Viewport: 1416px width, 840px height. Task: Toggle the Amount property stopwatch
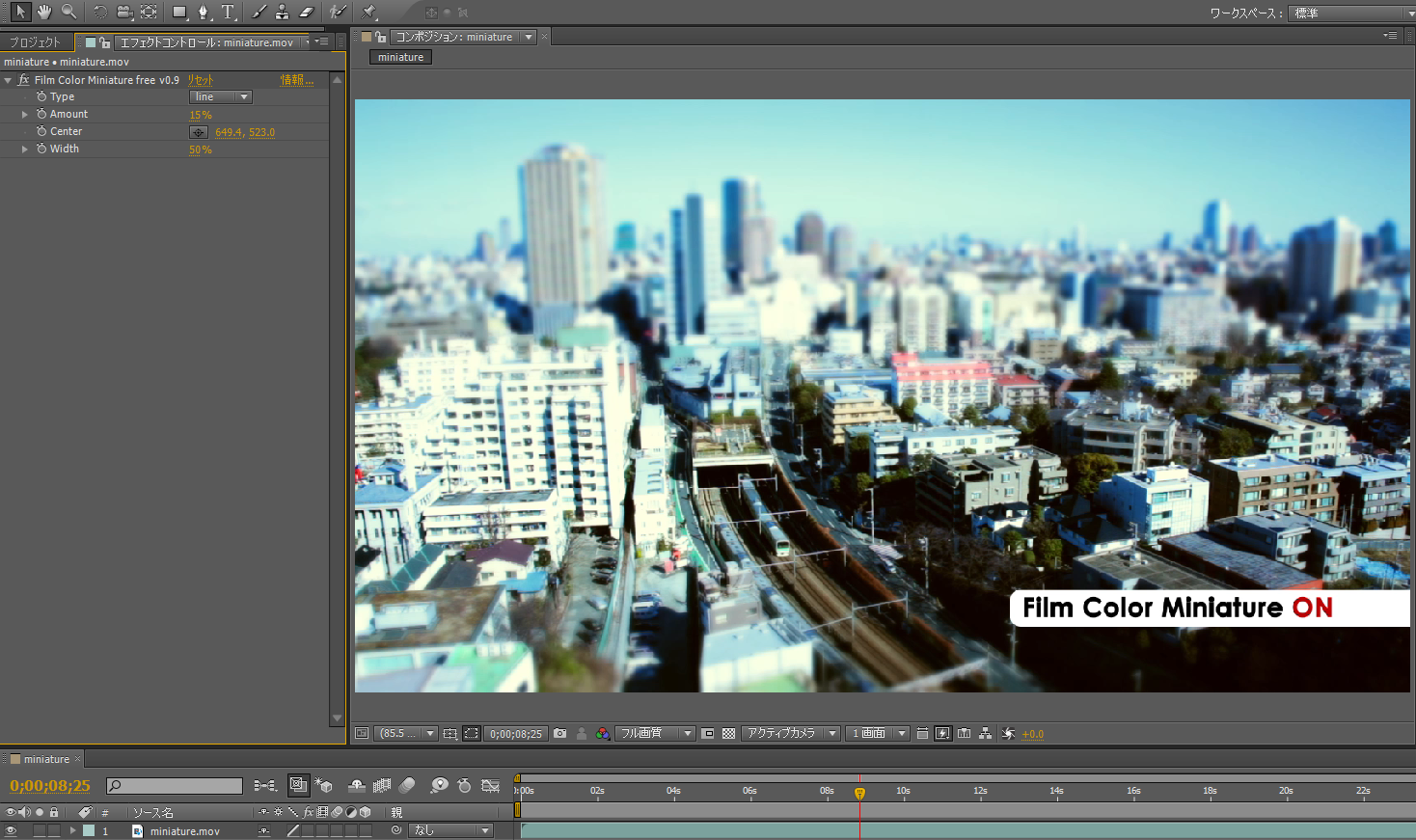(x=41, y=114)
